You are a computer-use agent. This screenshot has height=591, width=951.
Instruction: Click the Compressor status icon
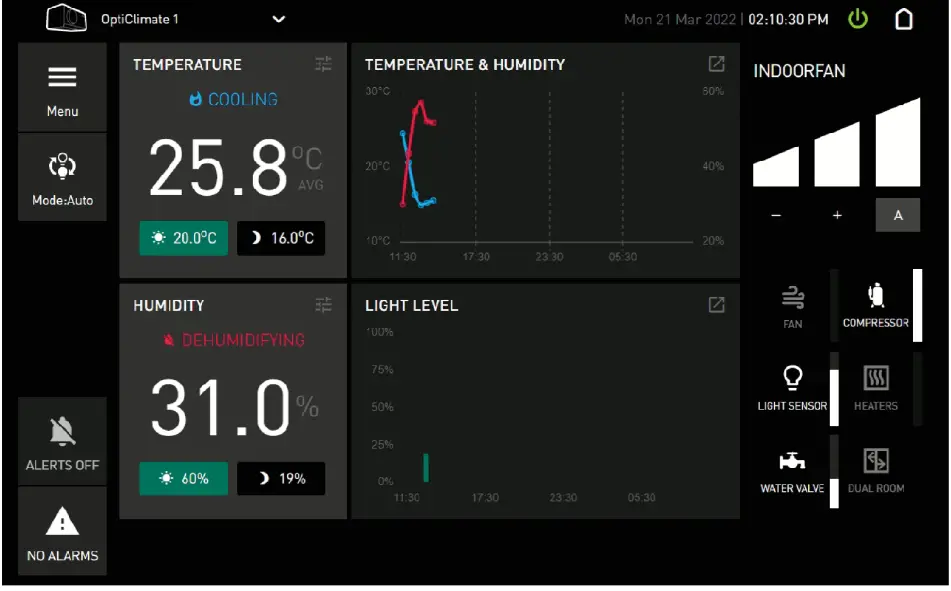click(876, 296)
